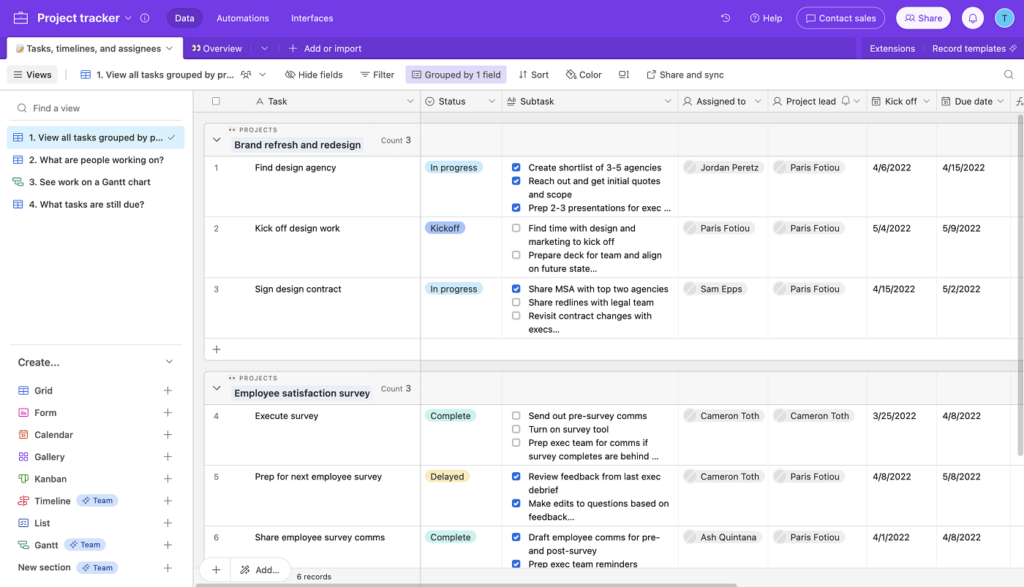Open record coloring with the Color icon
Screen dimensions: 1024x587
coord(583,74)
